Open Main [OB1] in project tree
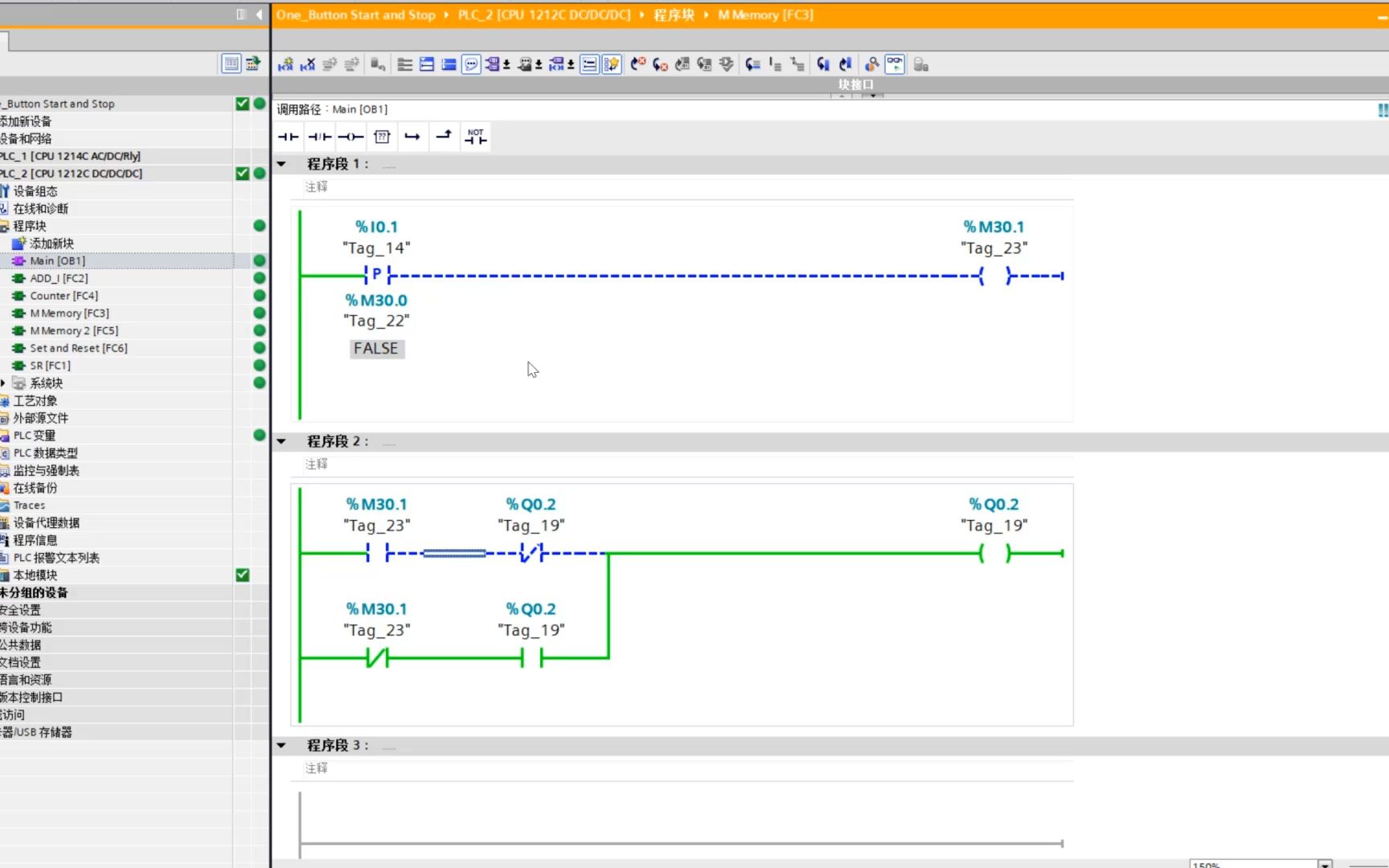Image resolution: width=1389 pixels, height=868 pixels. click(x=57, y=260)
